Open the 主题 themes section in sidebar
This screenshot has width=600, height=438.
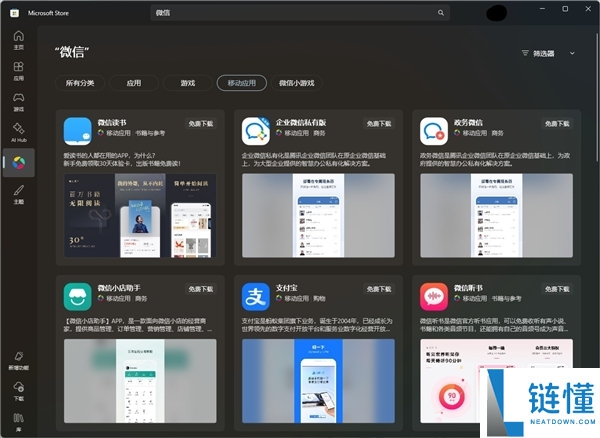18,194
